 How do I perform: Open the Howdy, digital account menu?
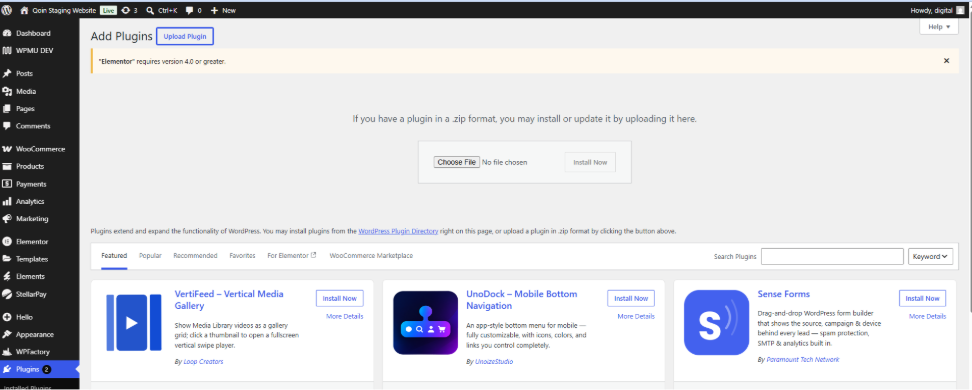[x=937, y=10]
